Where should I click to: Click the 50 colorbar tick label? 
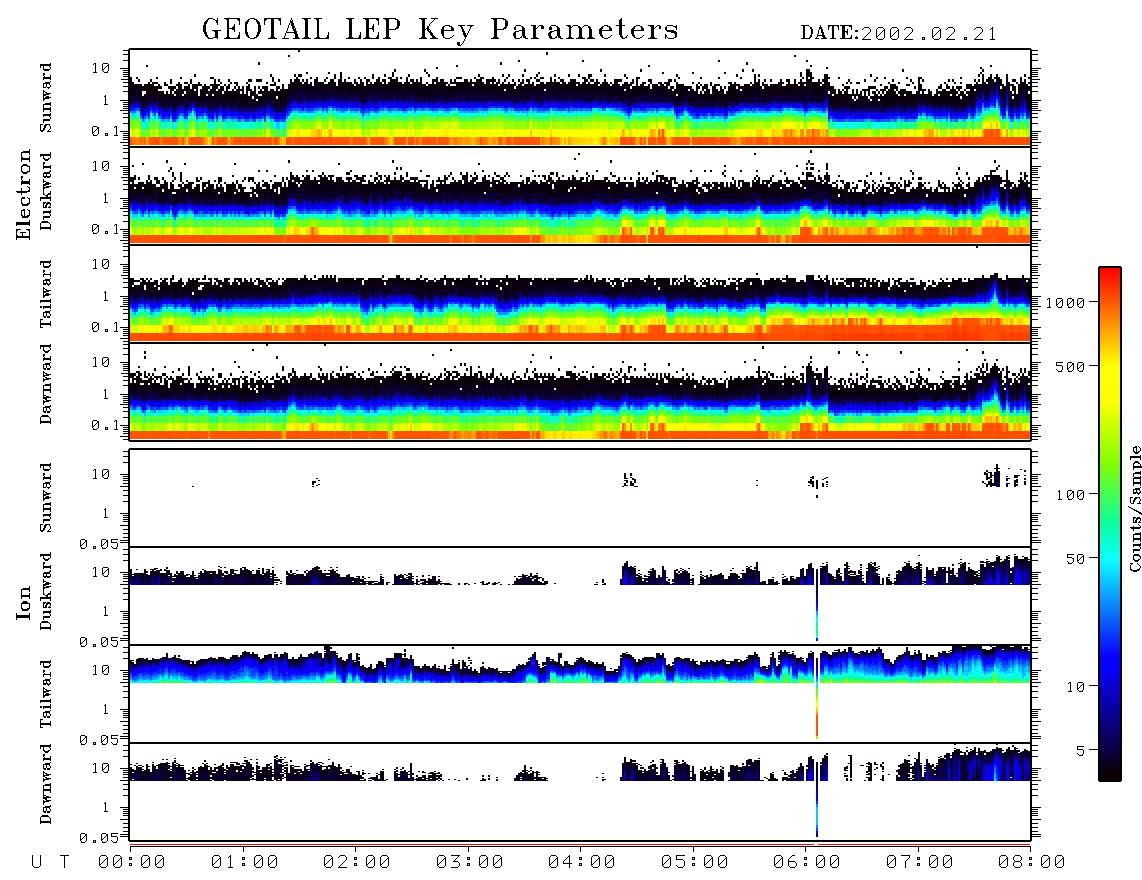pyautogui.click(x=1076, y=559)
